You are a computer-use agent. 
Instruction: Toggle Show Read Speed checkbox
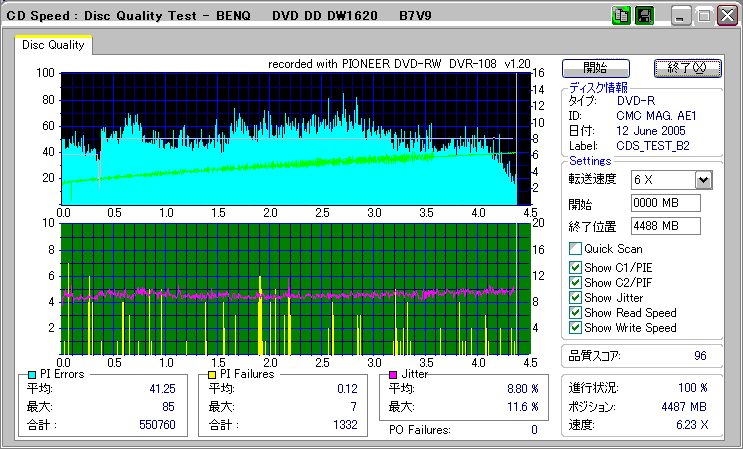575,313
